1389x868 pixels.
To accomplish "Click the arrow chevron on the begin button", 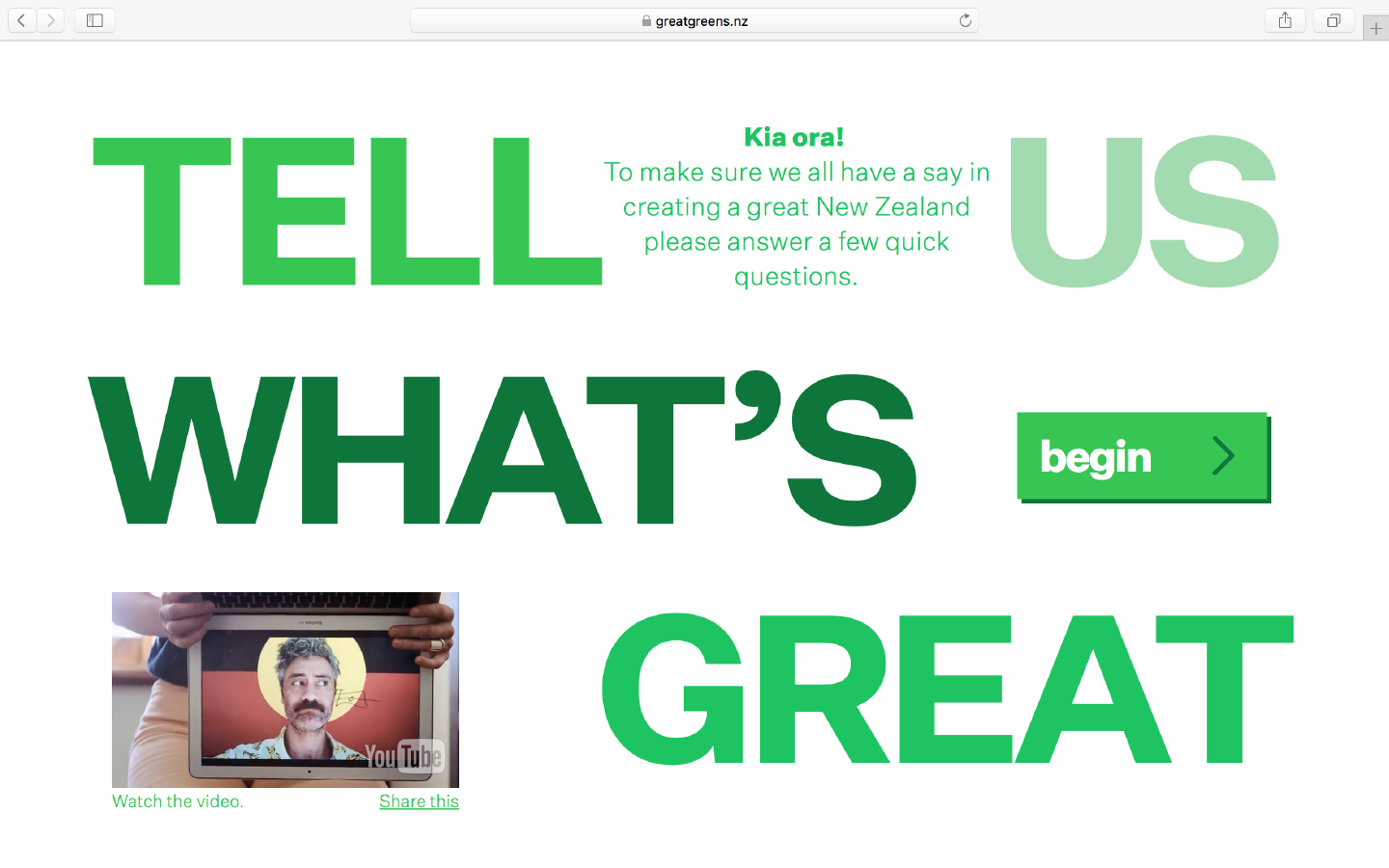I will pos(1223,456).
